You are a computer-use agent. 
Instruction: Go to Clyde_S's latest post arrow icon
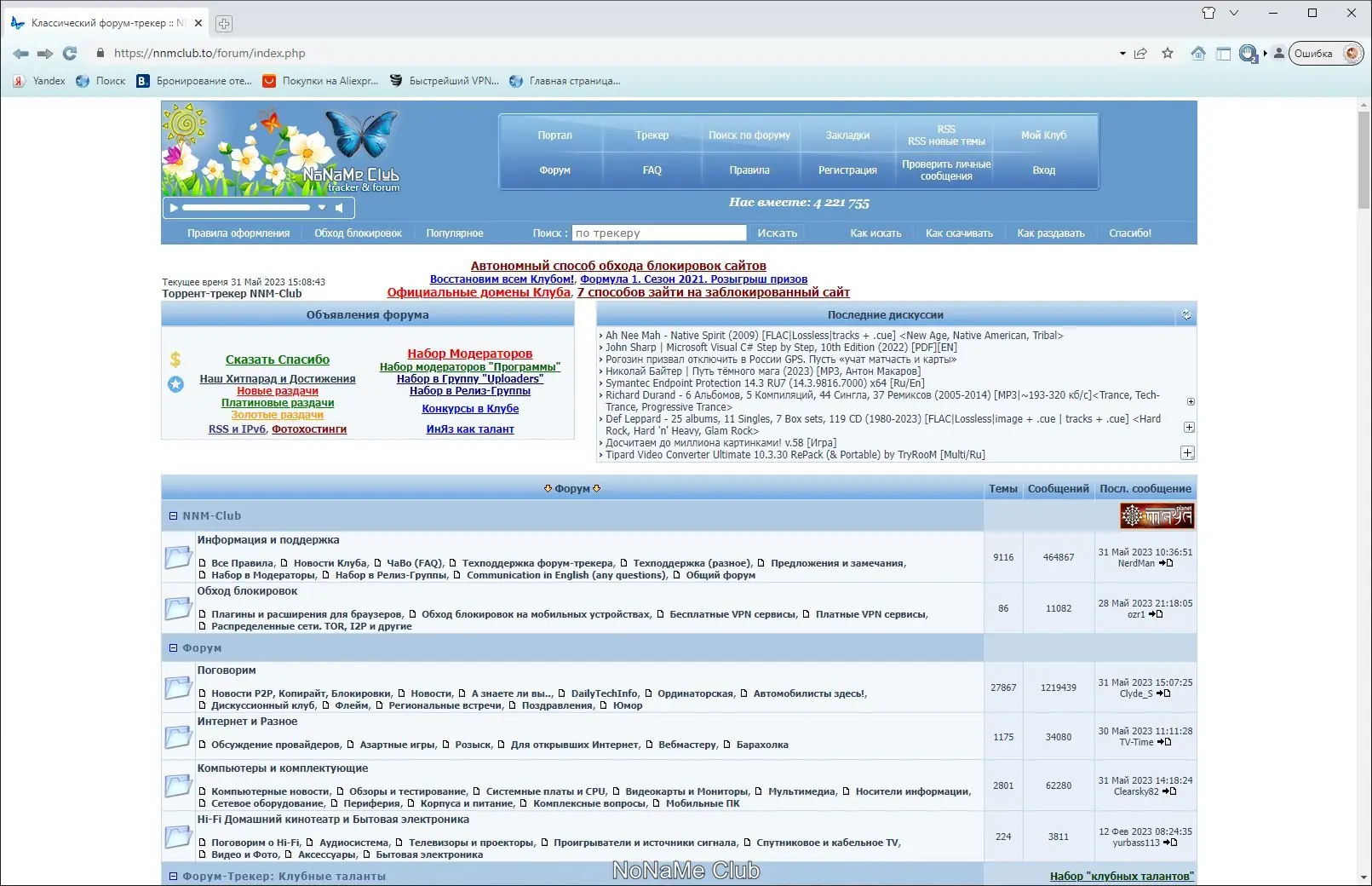pos(1163,693)
